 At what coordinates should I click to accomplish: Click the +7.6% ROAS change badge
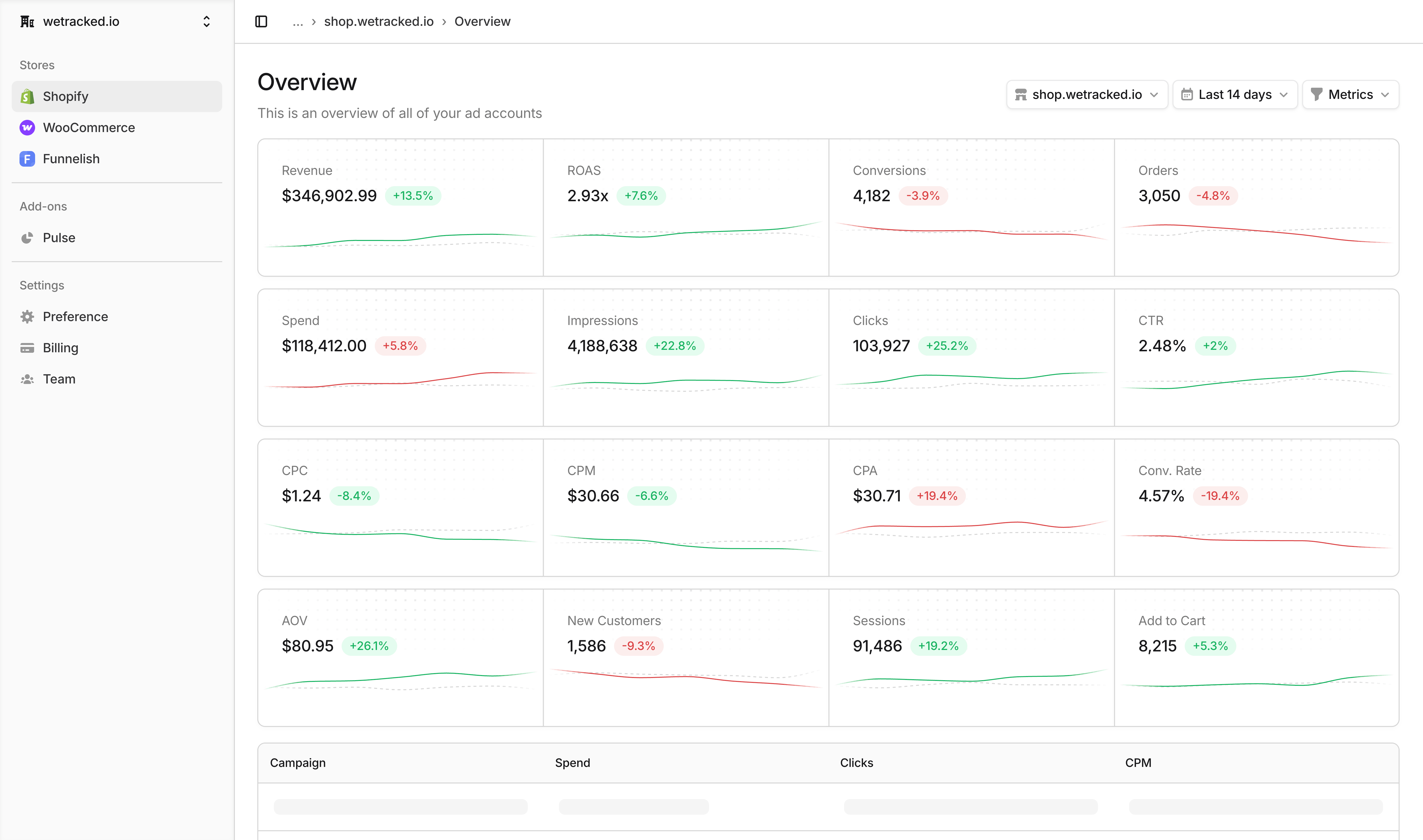[641, 196]
